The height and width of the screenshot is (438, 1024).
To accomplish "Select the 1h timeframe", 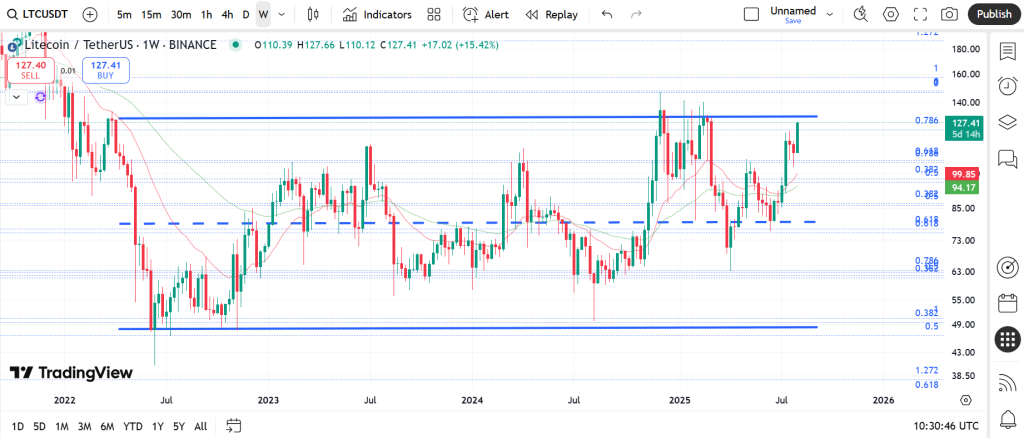I will [206, 14].
